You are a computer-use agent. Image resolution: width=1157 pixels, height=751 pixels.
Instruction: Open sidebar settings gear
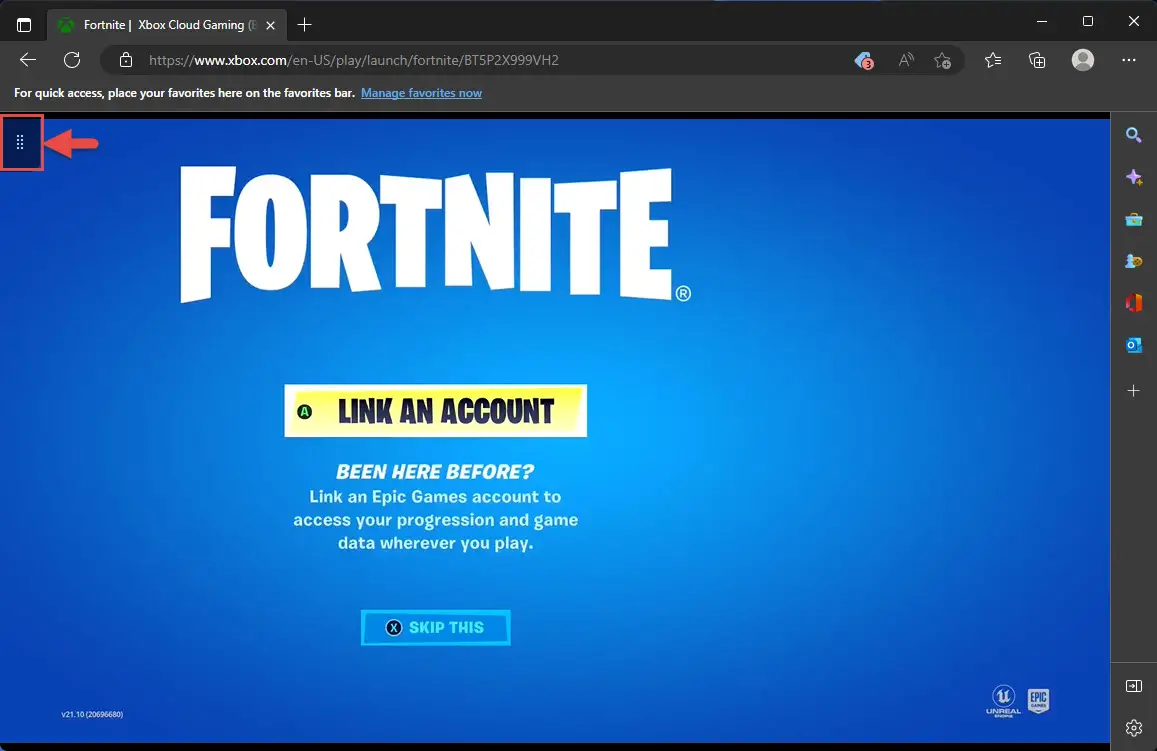click(x=1133, y=728)
